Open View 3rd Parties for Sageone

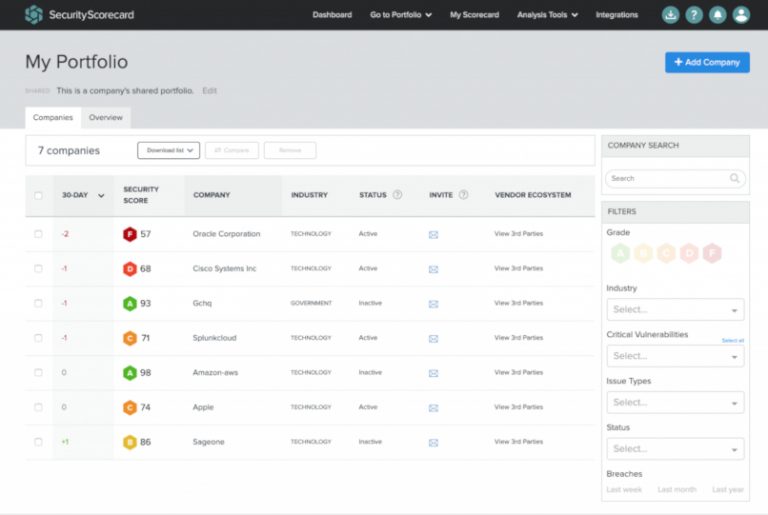519,442
